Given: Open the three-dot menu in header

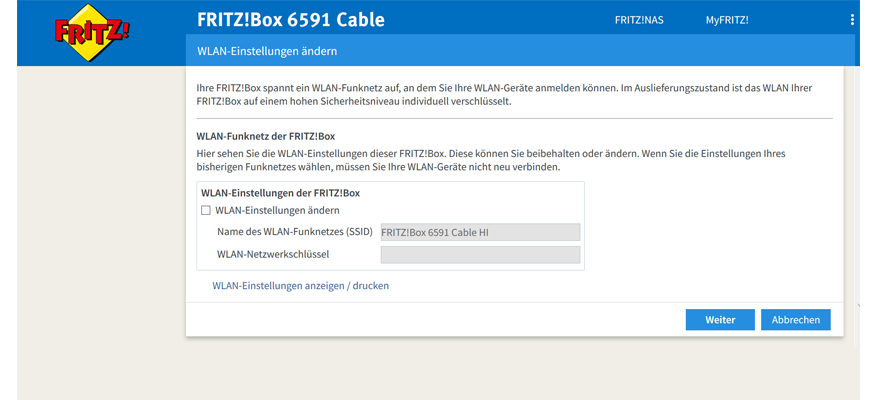Looking at the screenshot, I should 852,20.
